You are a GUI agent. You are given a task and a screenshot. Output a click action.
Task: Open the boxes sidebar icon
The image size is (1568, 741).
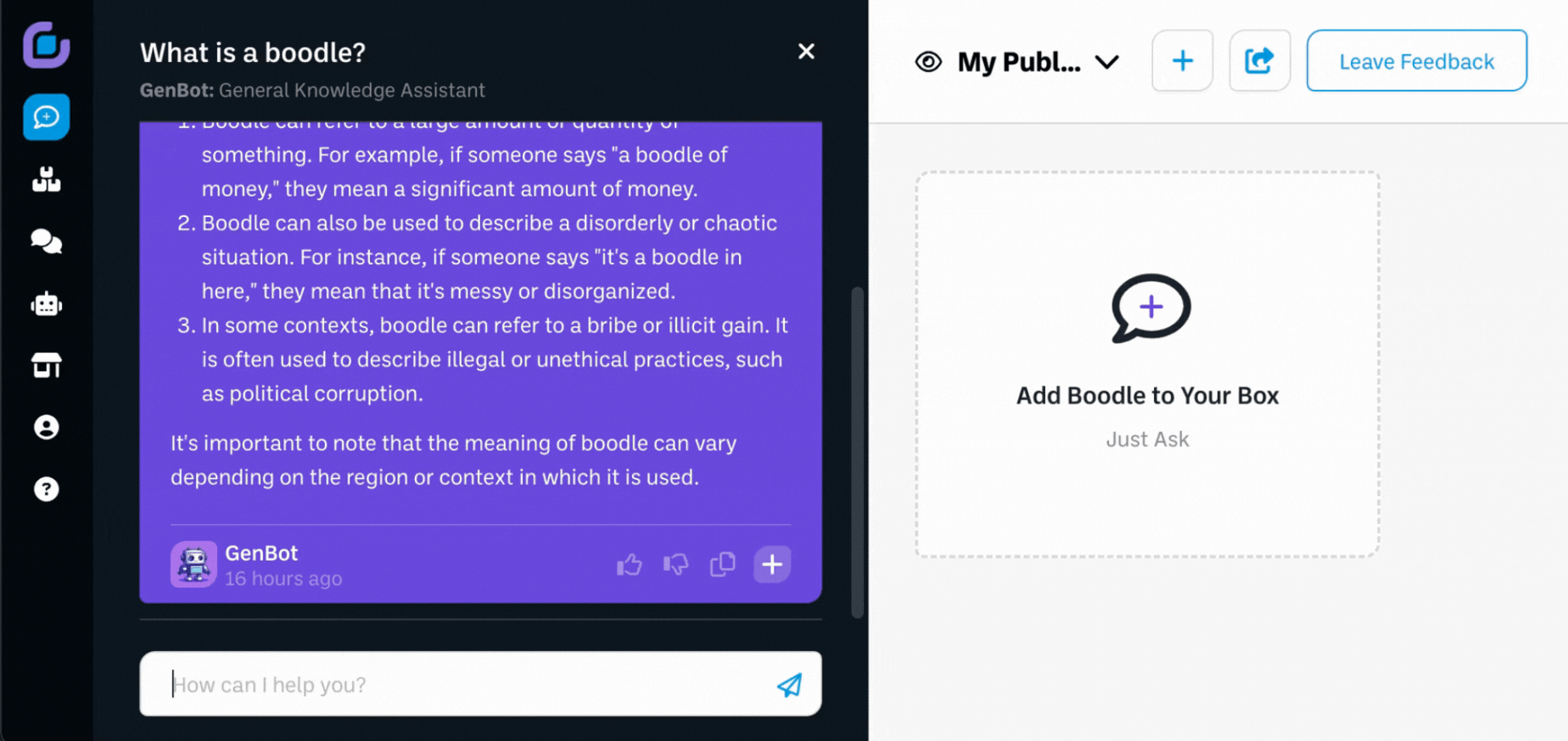pyautogui.click(x=47, y=180)
